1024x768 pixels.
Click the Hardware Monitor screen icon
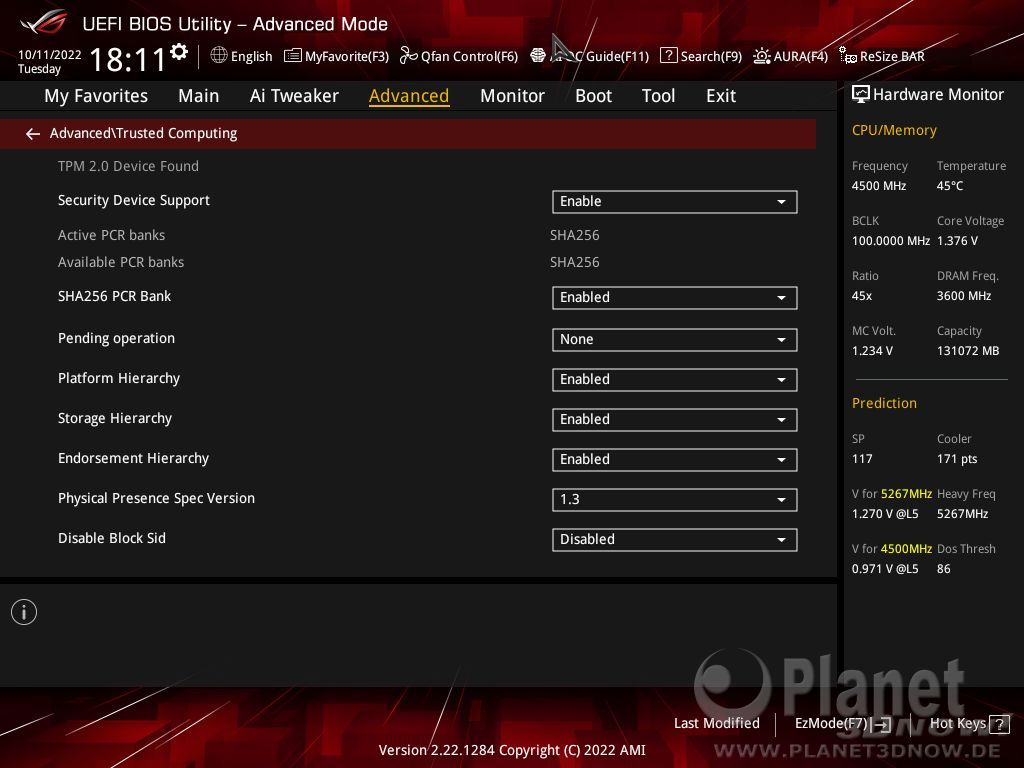(861, 95)
